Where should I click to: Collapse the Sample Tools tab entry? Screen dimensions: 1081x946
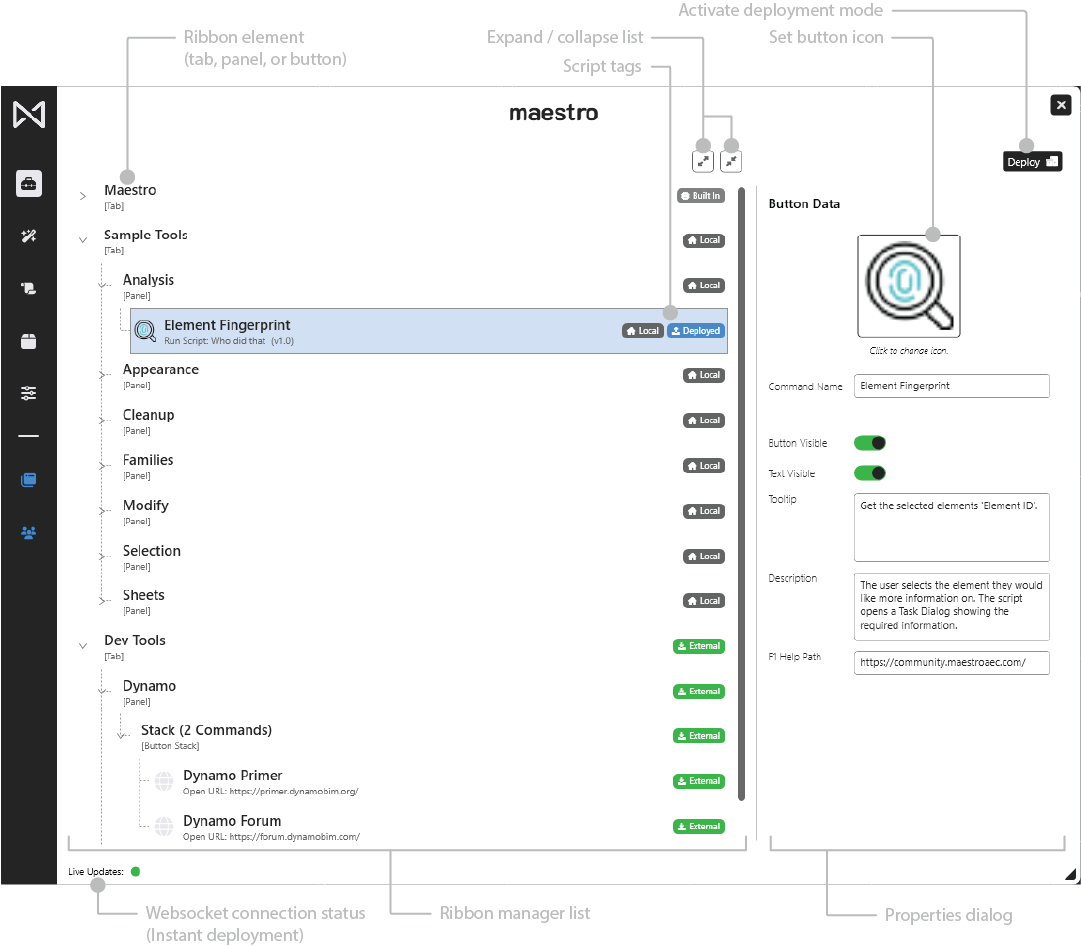pyautogui.click(x=83, y=241)
